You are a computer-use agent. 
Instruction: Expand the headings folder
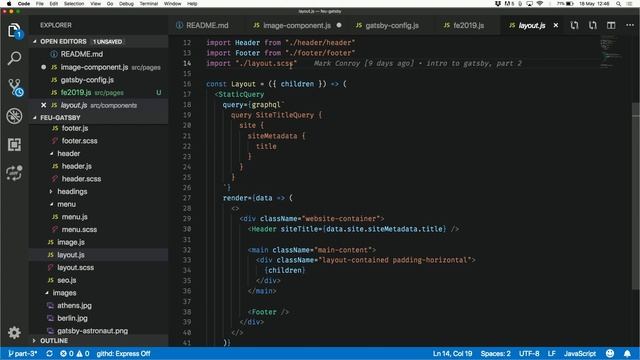51,191
